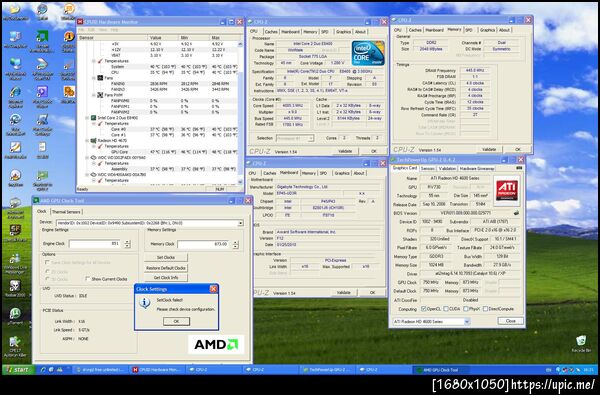Image resolution: width=600 pixels, height=395 pixels.
Task: Enable Show Current Clocks checkbox
Action: click(x=88, y=279)
